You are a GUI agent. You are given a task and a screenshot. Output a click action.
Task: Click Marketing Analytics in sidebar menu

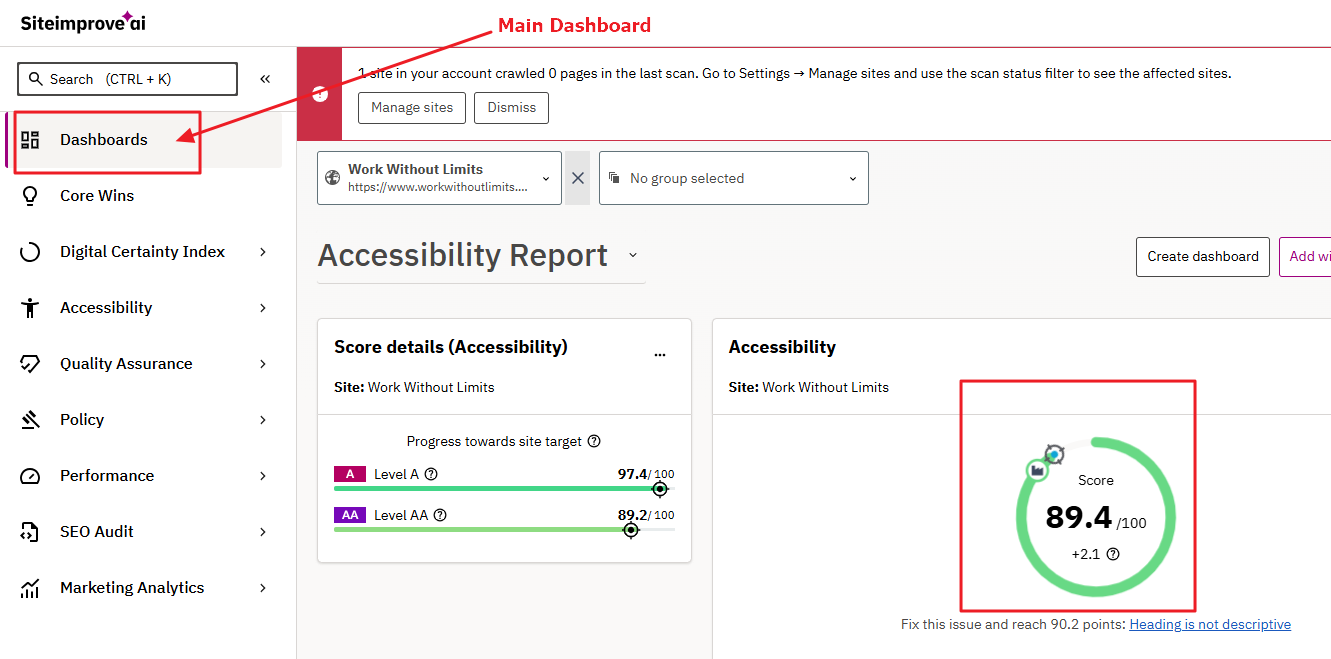point(145,588)
